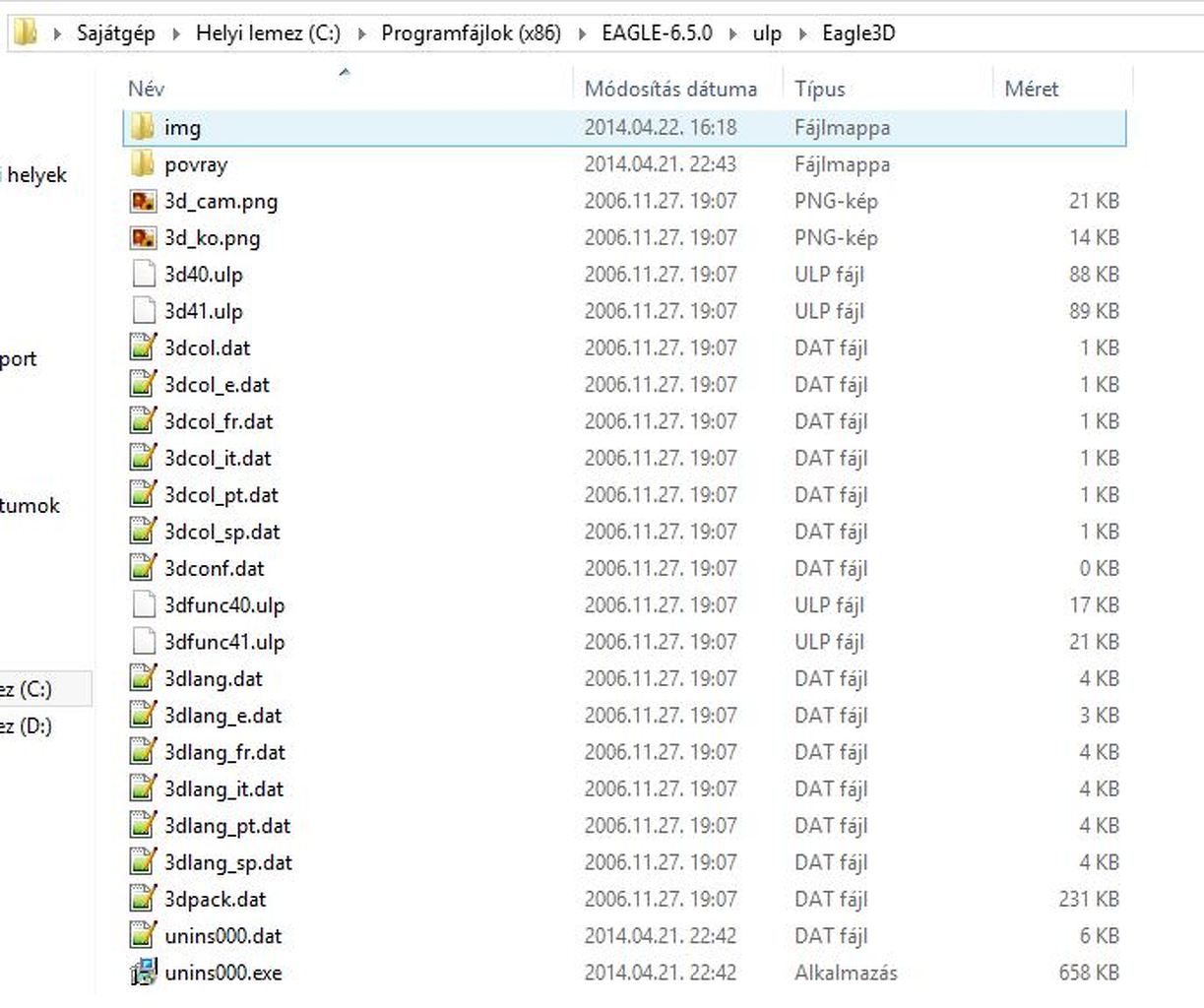Image resolution: width=1204 pixels, height=1008 pixels.
Task: Click the 3dcol_fr.dat file icon
Action: (144, 421)
